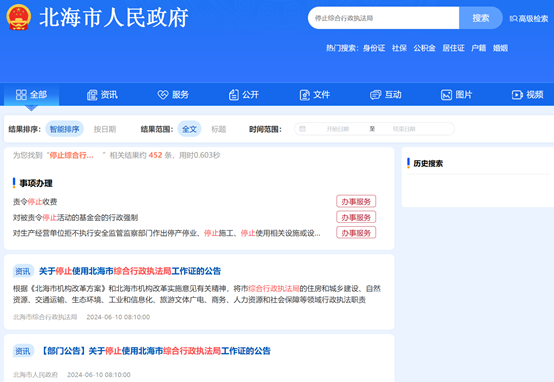Image resolution: width=554 pixels, height=382 pixels.
Task: Open 对生产经营单位拒不执行 item
Action: click(167, 233)
